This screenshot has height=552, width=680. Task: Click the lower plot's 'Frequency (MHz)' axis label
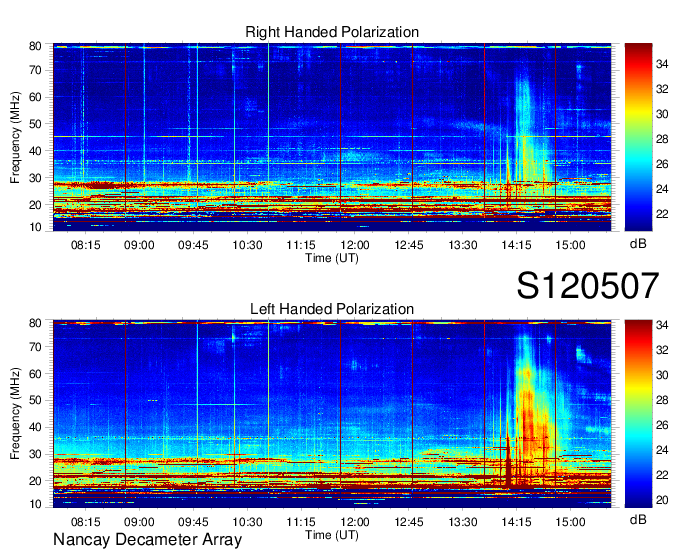click(x=15, y=414)
